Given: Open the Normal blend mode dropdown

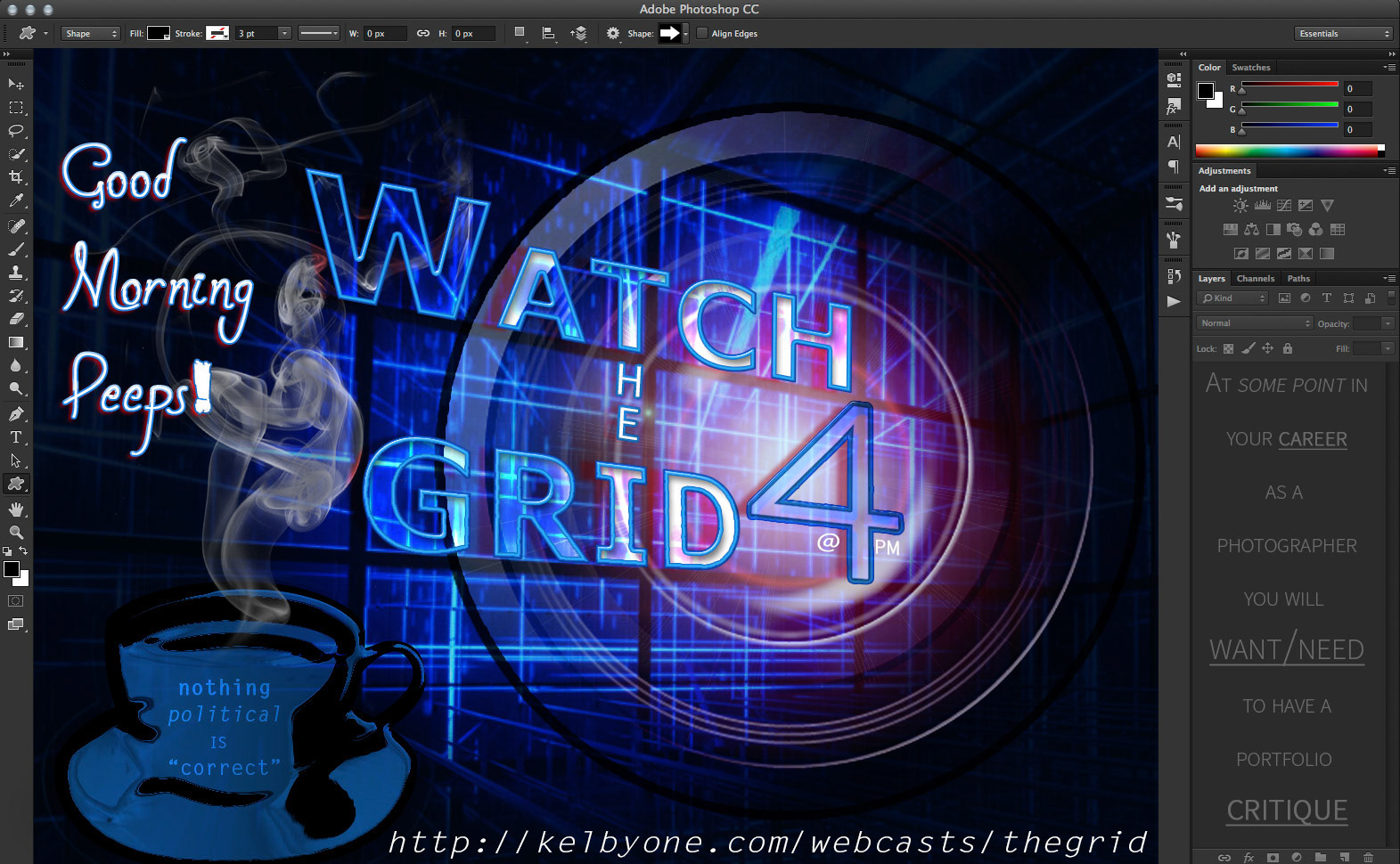Looking at the screenshot, I should point(1255,323).
